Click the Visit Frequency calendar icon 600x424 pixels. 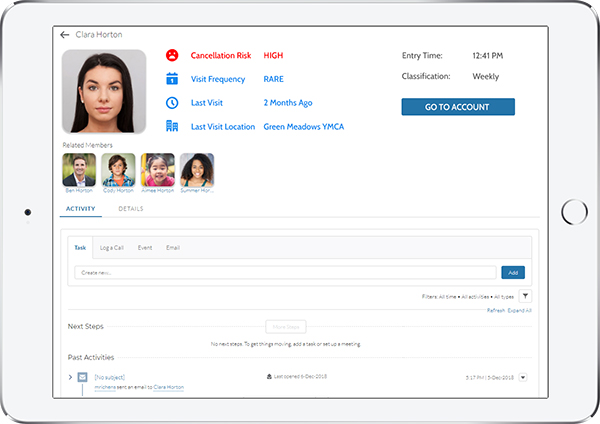[x=172, y=79]
